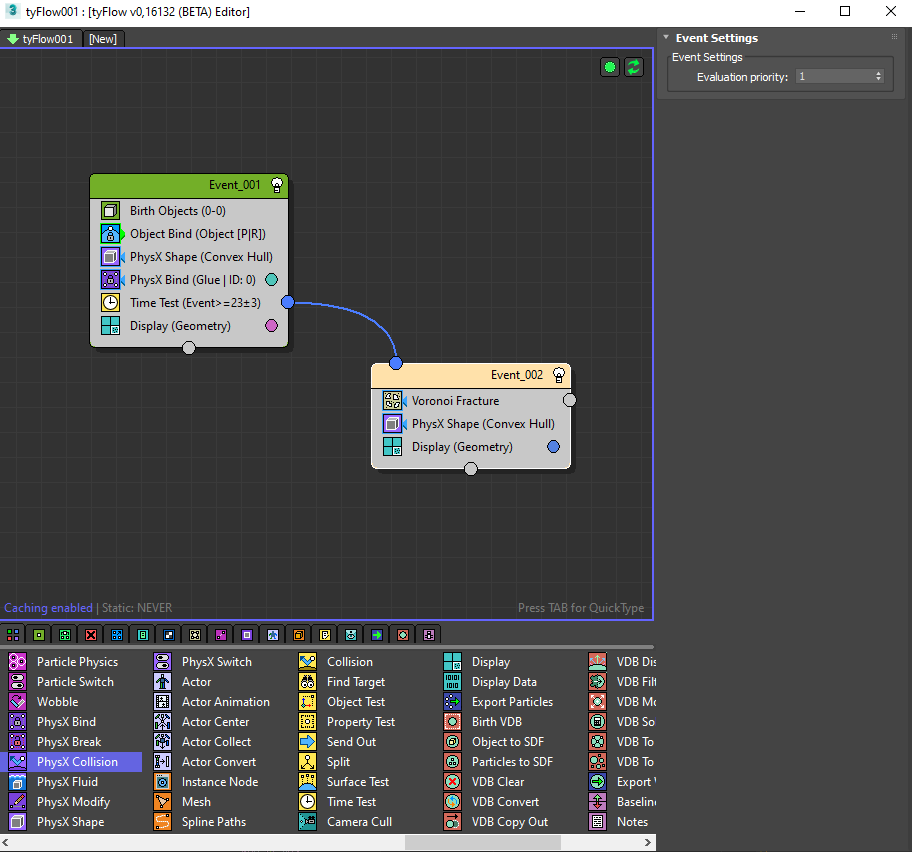Screen dimensions: 912x852
Task: Show all operators via four-colored-squares tab
Action: pos(13,634)
